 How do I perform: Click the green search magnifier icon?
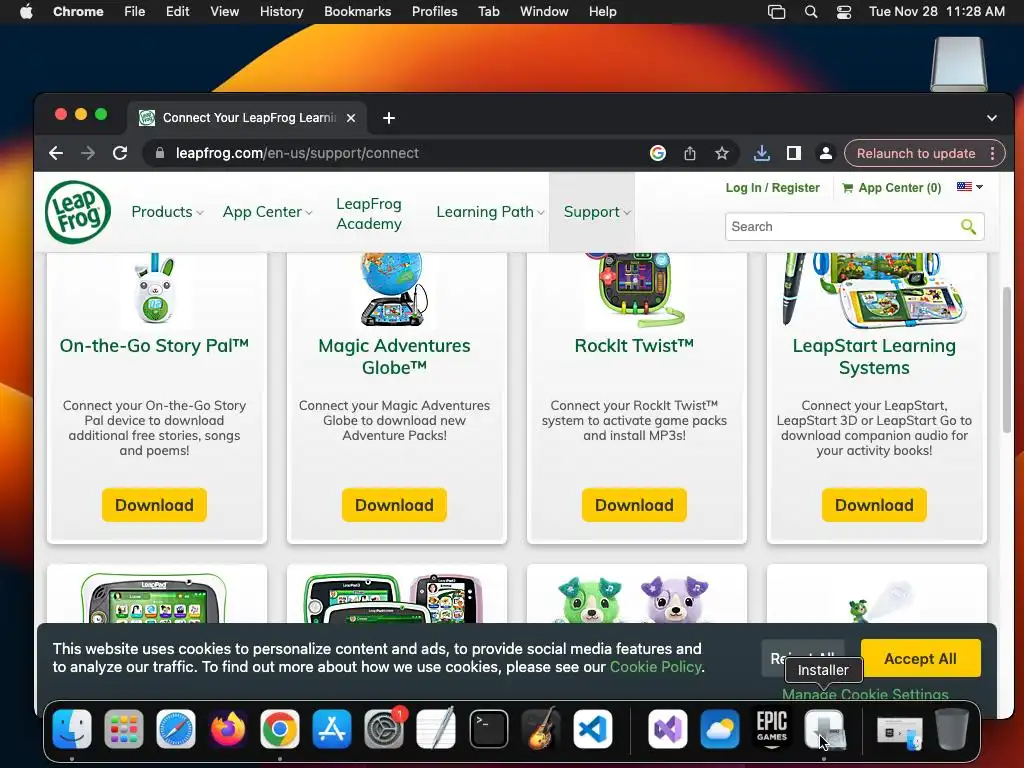968,227
